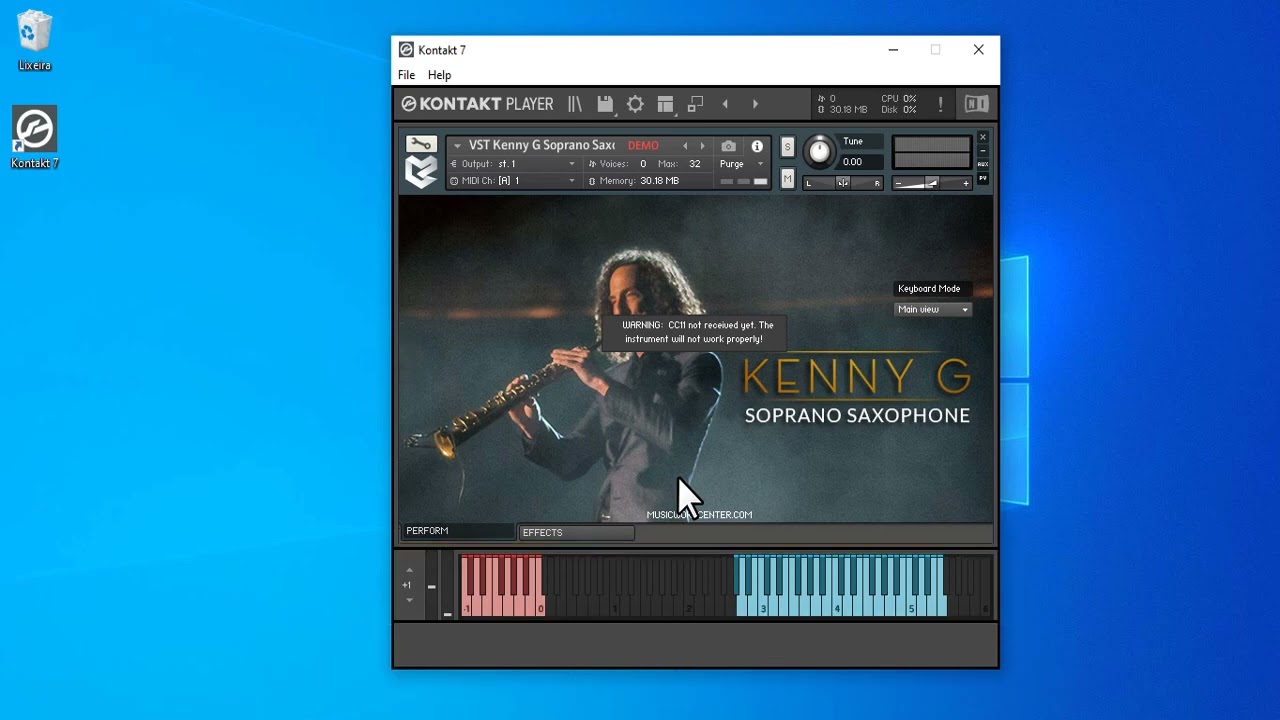Toggle AUX sends view

(983, 164)
